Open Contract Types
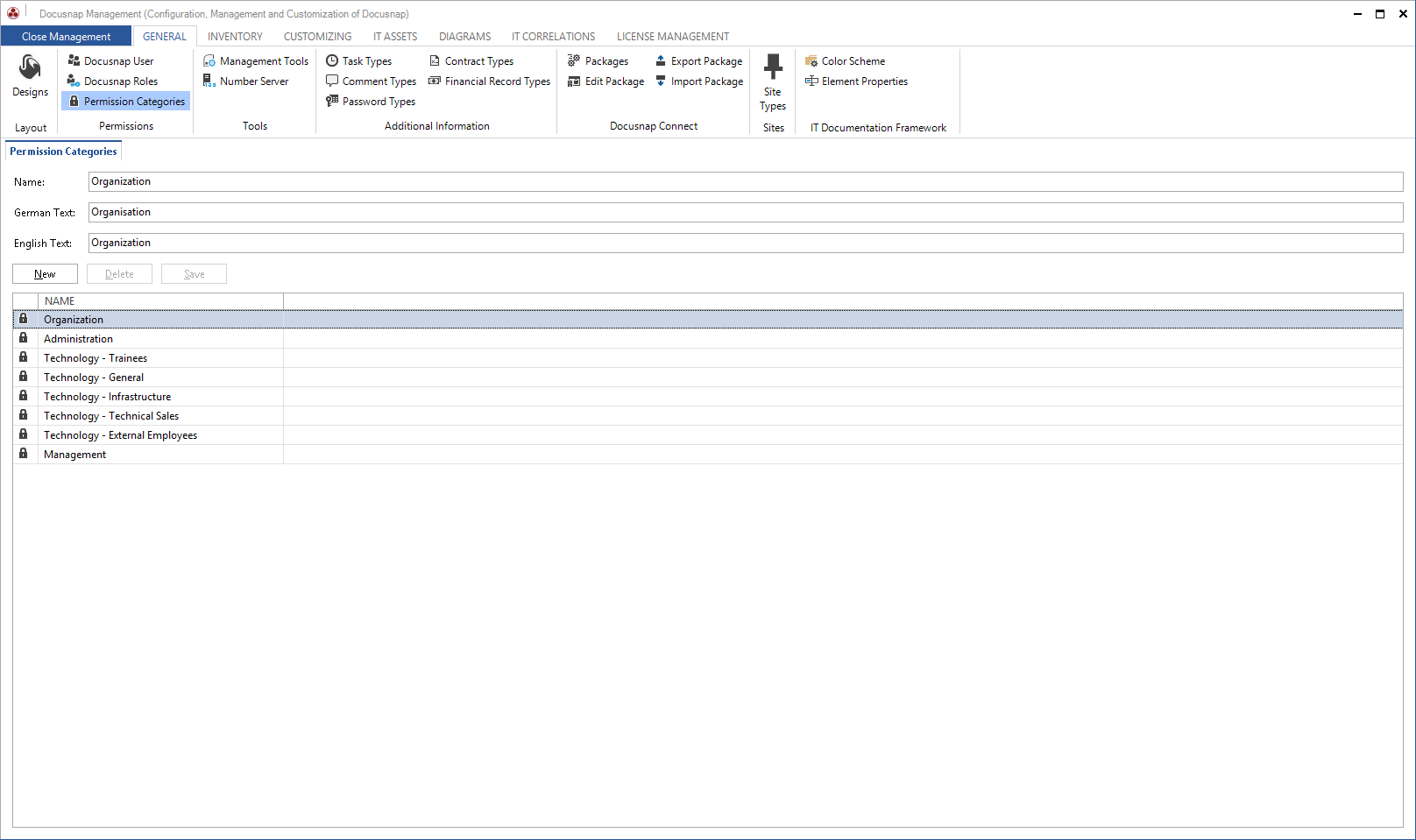This screenshot has height=840, width=1416. [471, 61]
